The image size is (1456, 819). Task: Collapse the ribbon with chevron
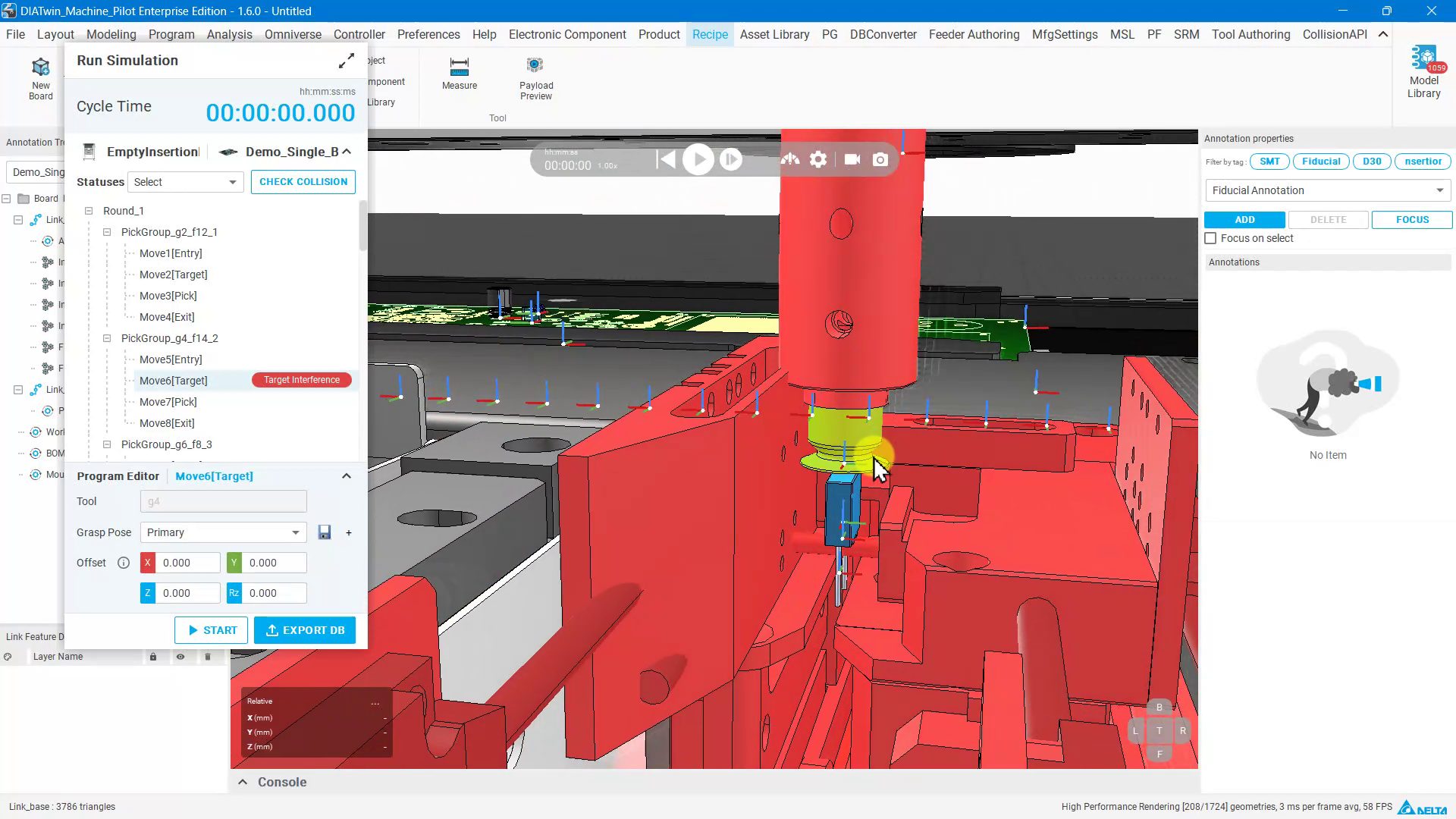tap(1383, 34)
